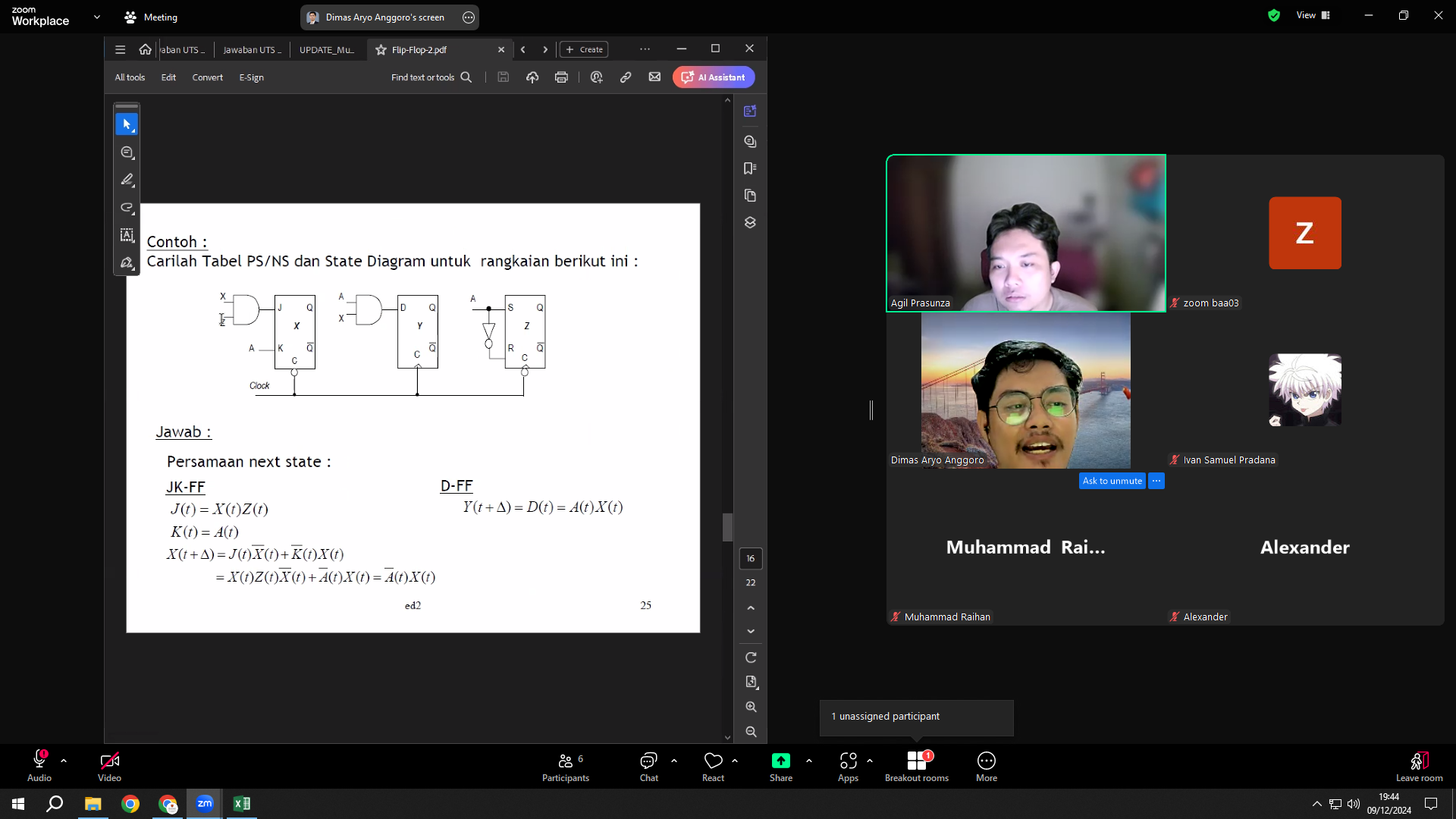Open the Edit menu
The width and height of the screenshot is (1456, 819).
[168, 77]
